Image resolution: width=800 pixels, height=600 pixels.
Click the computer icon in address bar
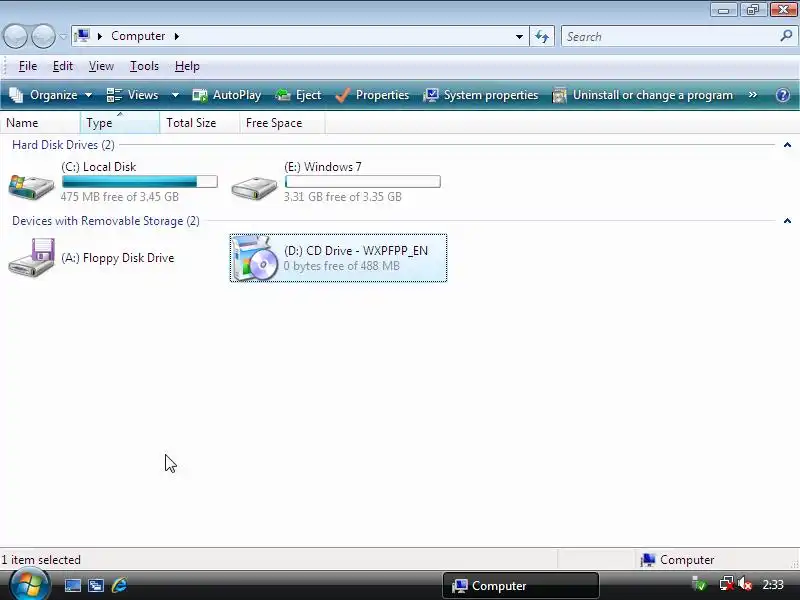(82, 36)
